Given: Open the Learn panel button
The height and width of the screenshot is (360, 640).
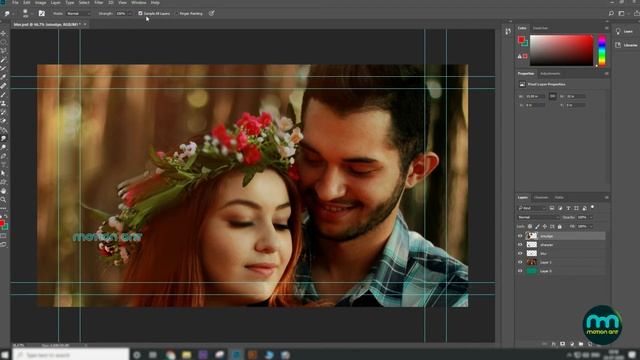Looking at the screenshot, I should point(625,31).
